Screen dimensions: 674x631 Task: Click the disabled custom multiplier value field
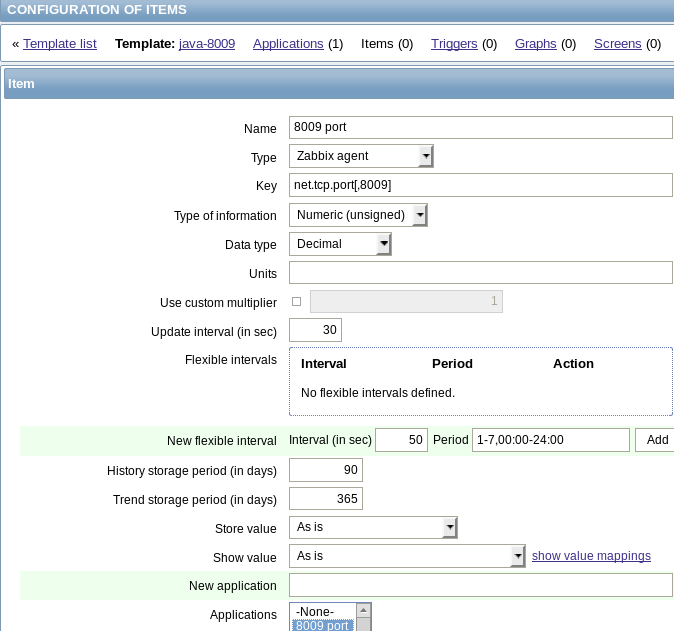(406, 301)
